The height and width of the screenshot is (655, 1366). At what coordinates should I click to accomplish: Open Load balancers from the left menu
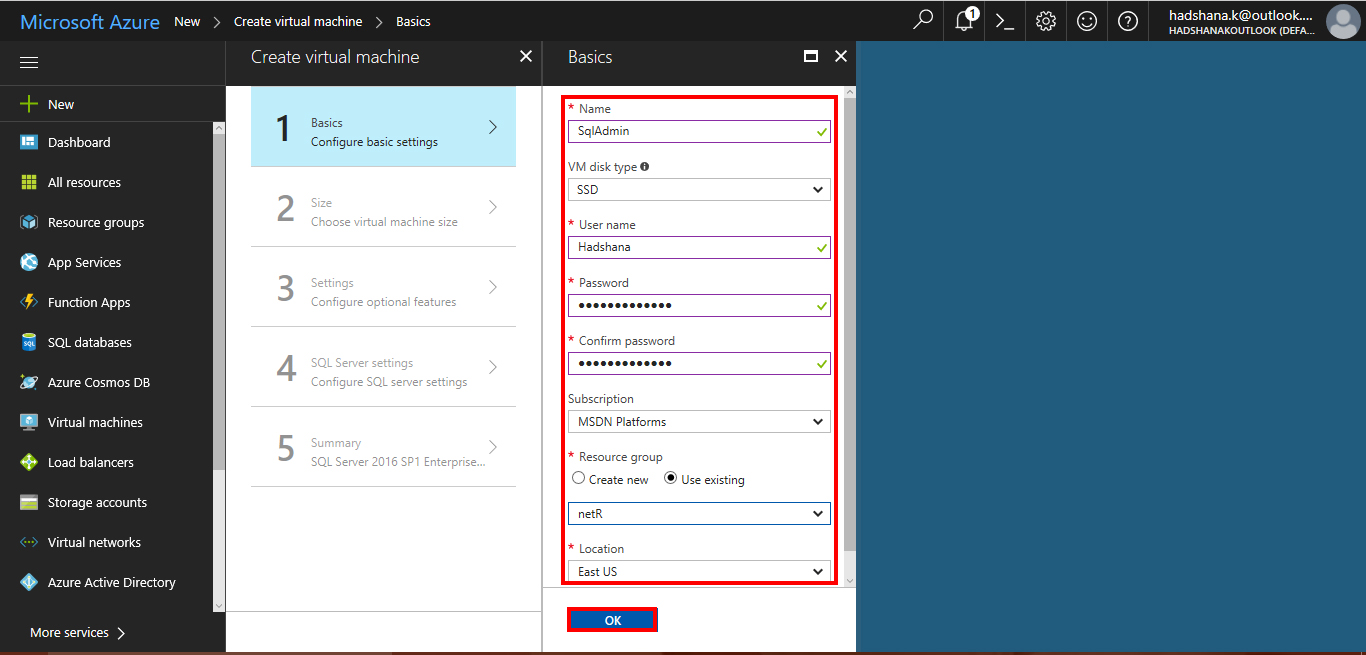[x=93, y=462]
